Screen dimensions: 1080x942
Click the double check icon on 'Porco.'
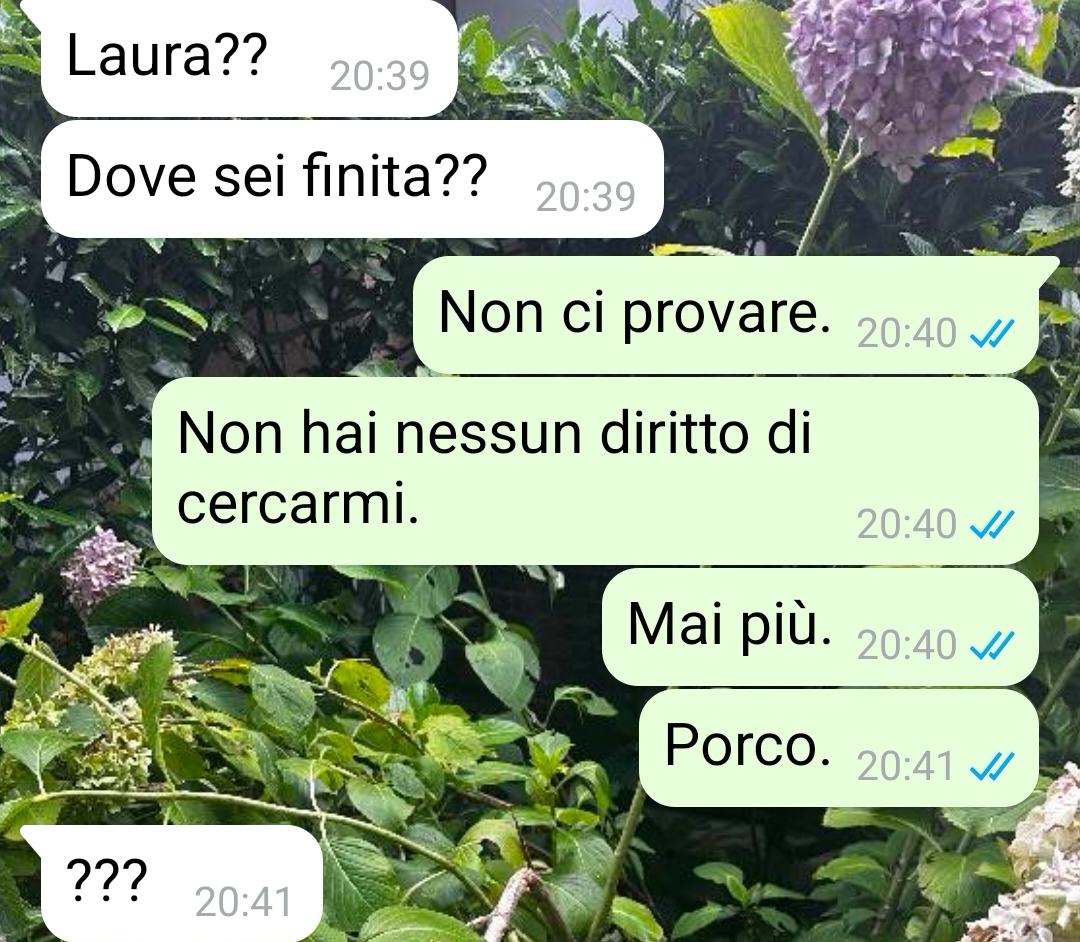click(x=991, y=766)
